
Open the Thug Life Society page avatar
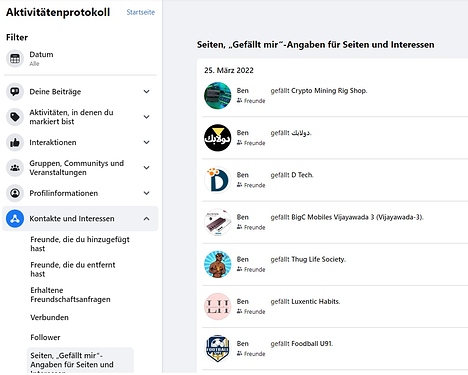coord(217,264)
